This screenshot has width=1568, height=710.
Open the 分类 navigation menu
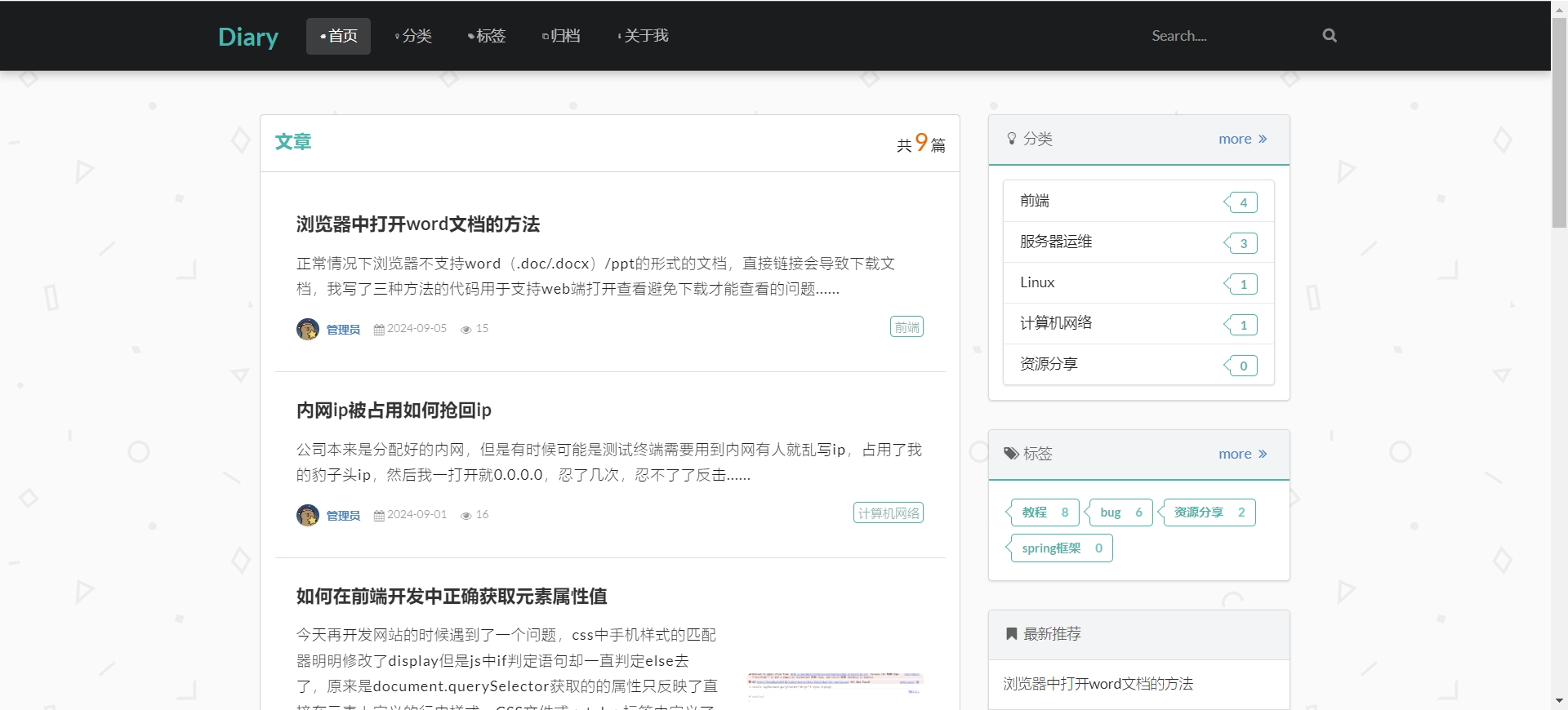coord(412,36)
